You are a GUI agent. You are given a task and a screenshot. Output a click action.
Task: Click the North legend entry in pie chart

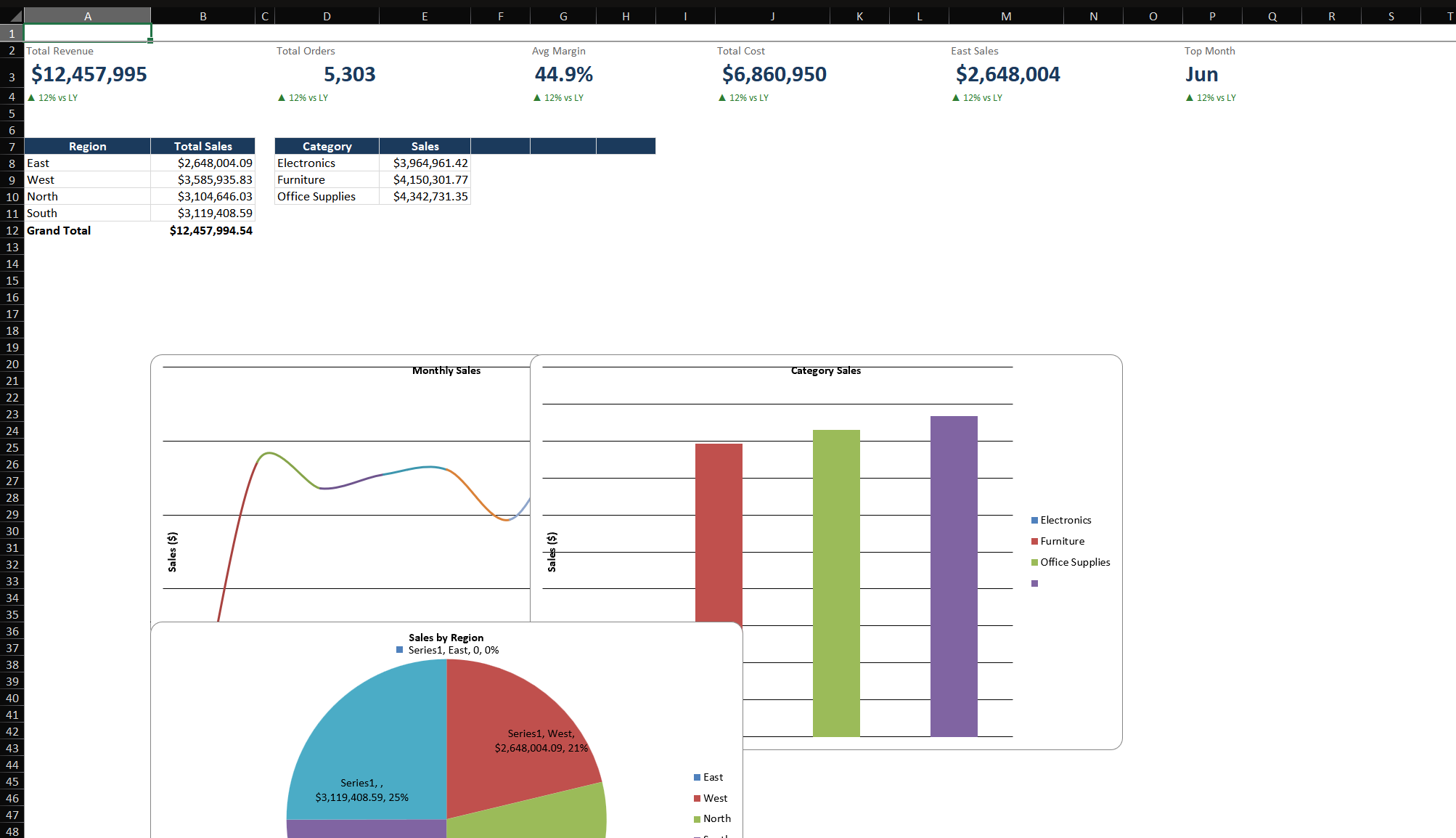[712, 818]
